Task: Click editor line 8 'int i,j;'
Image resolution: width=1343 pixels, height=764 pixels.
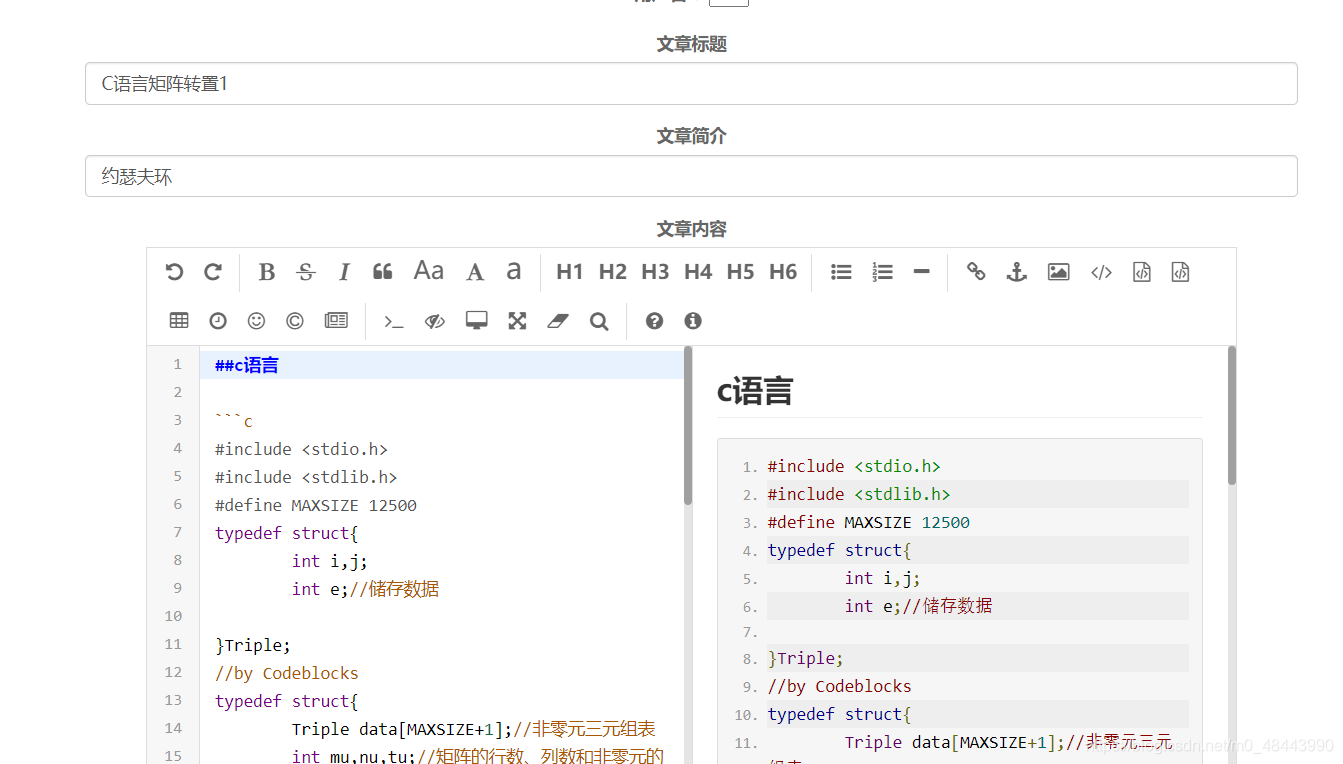Action: tap(330, 561)
